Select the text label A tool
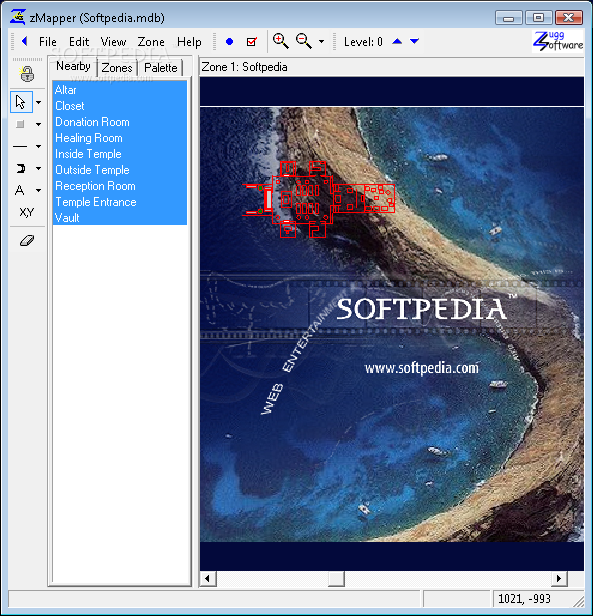The height and width of the screenshot is (616, 593). click(20, 191)
